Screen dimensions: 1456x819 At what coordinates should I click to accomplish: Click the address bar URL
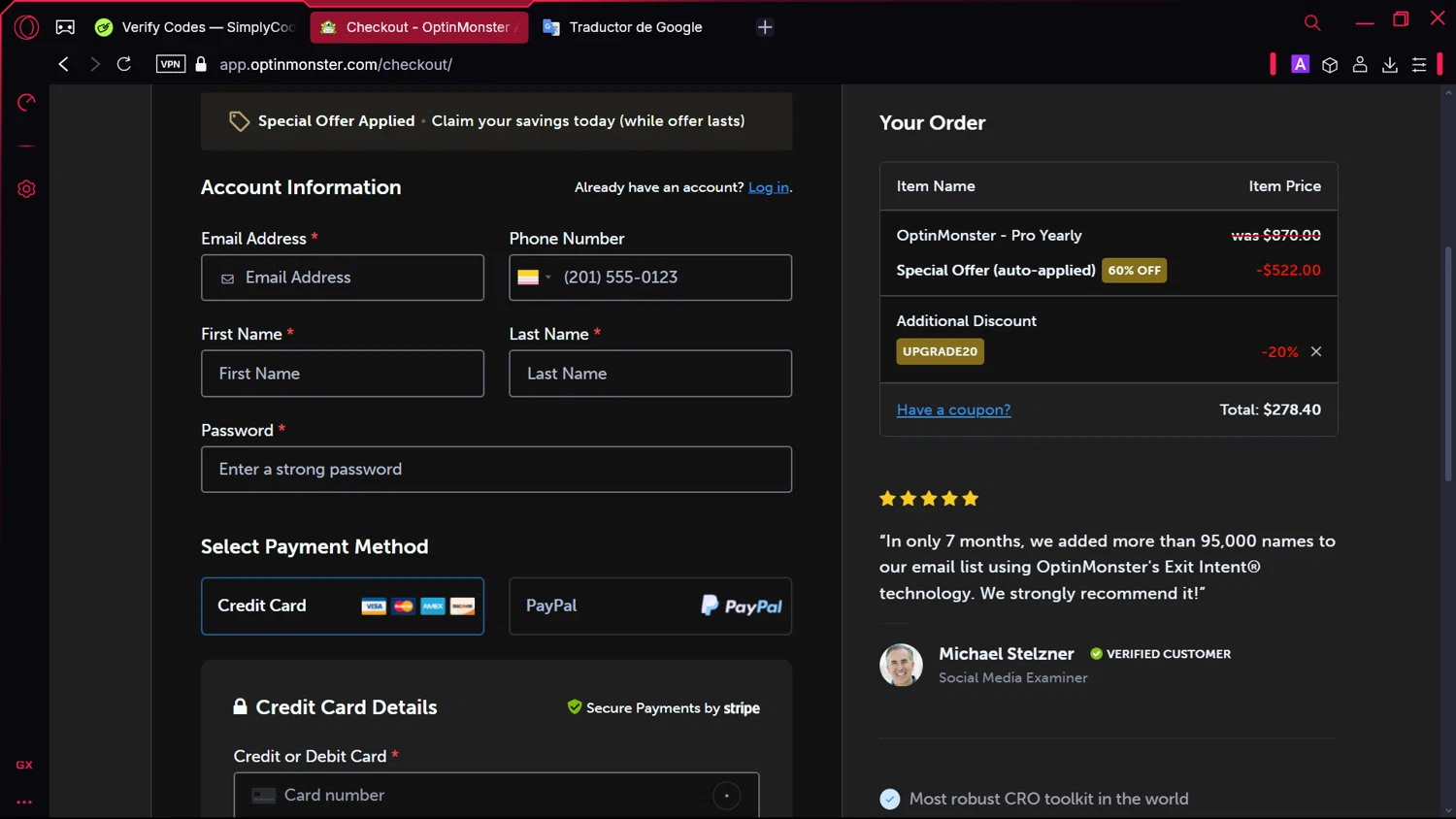[x=336, y=64]
